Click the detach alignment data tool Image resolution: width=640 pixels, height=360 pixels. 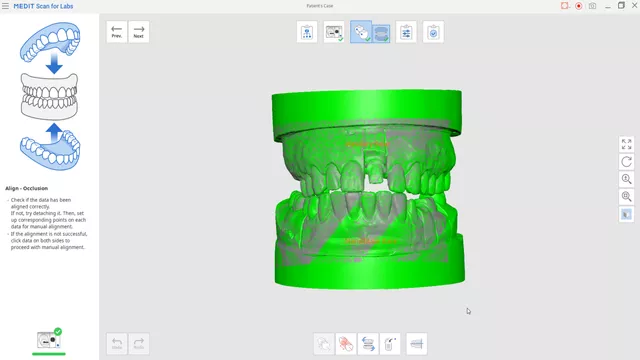tap(346, 344)
